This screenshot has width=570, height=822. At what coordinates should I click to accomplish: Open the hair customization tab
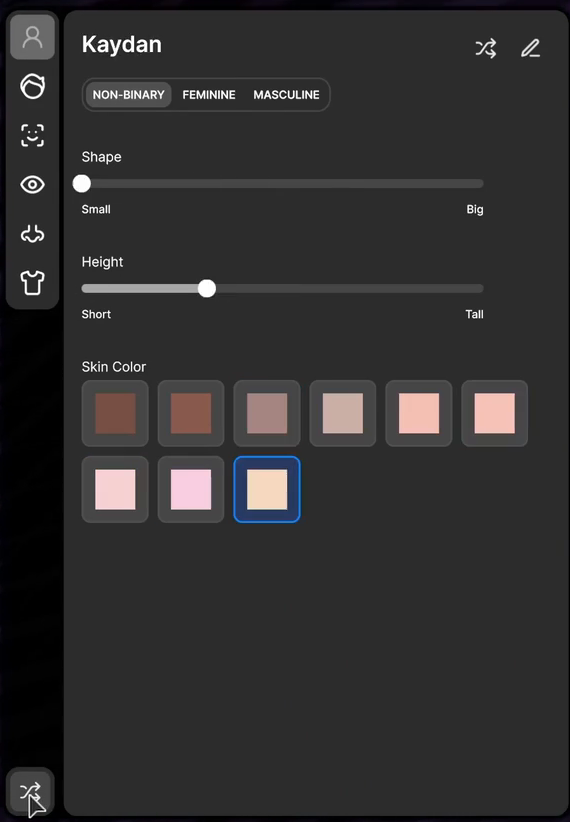pyautogui.click(x=33, y=86)
